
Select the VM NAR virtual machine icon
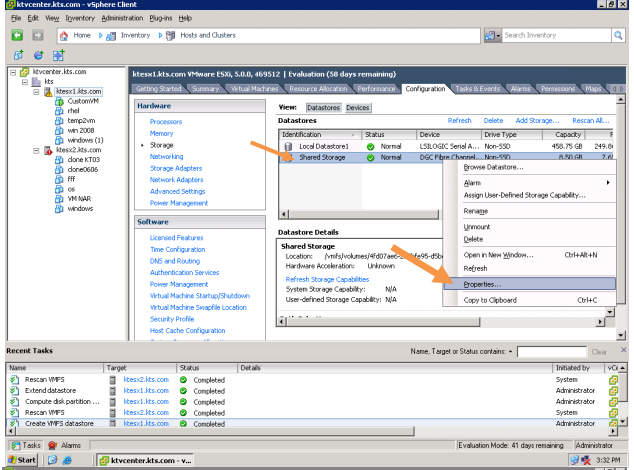(x=59, y=199)
